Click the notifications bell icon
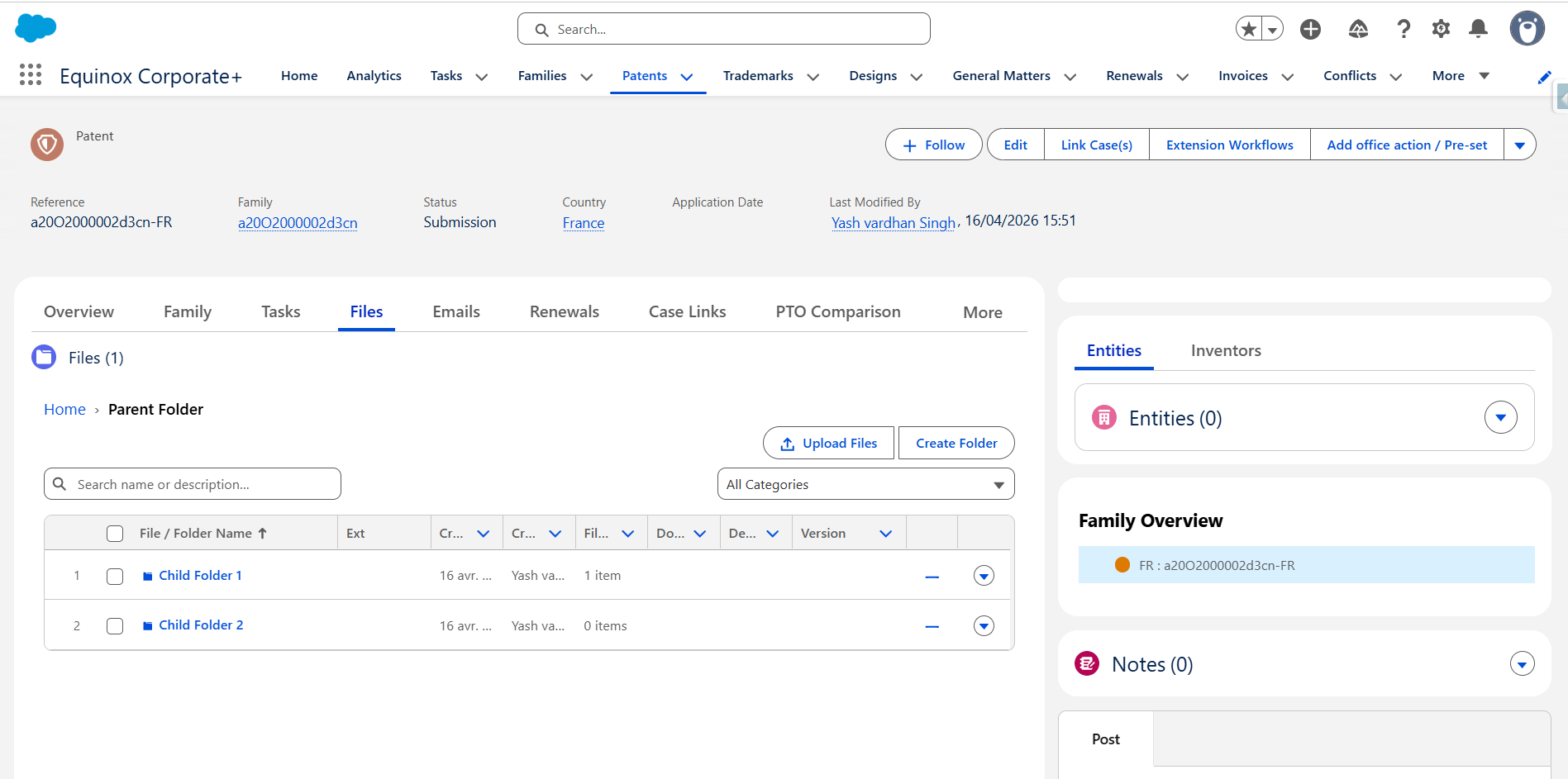 1478,29
